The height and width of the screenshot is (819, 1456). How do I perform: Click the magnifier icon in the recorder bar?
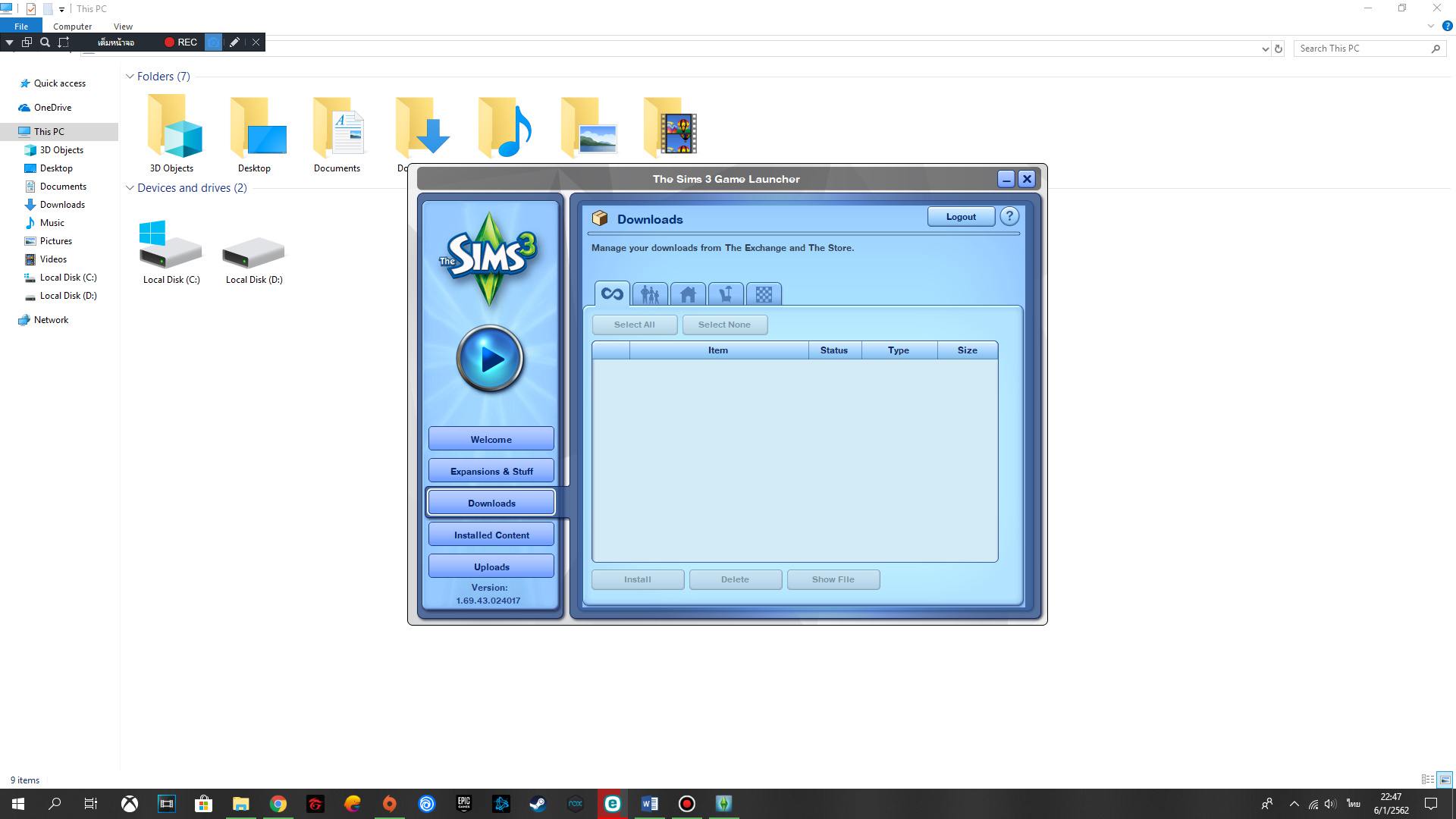[45, 42]
